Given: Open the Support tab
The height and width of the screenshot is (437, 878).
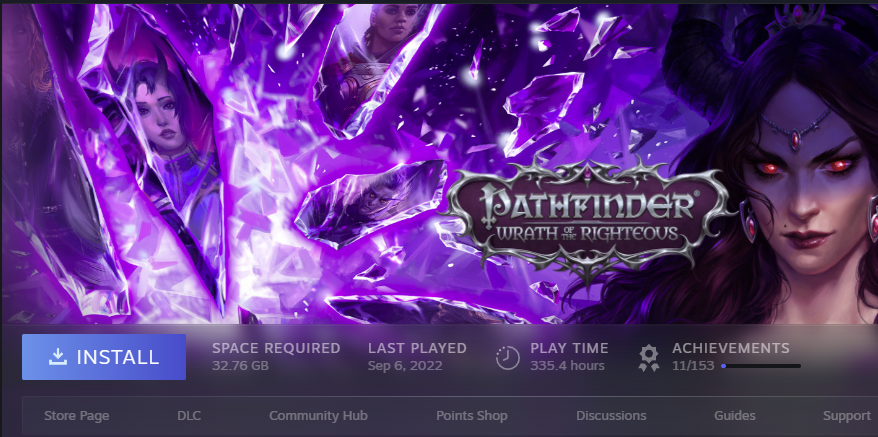Looking at the screenshot, I should 847,416.
